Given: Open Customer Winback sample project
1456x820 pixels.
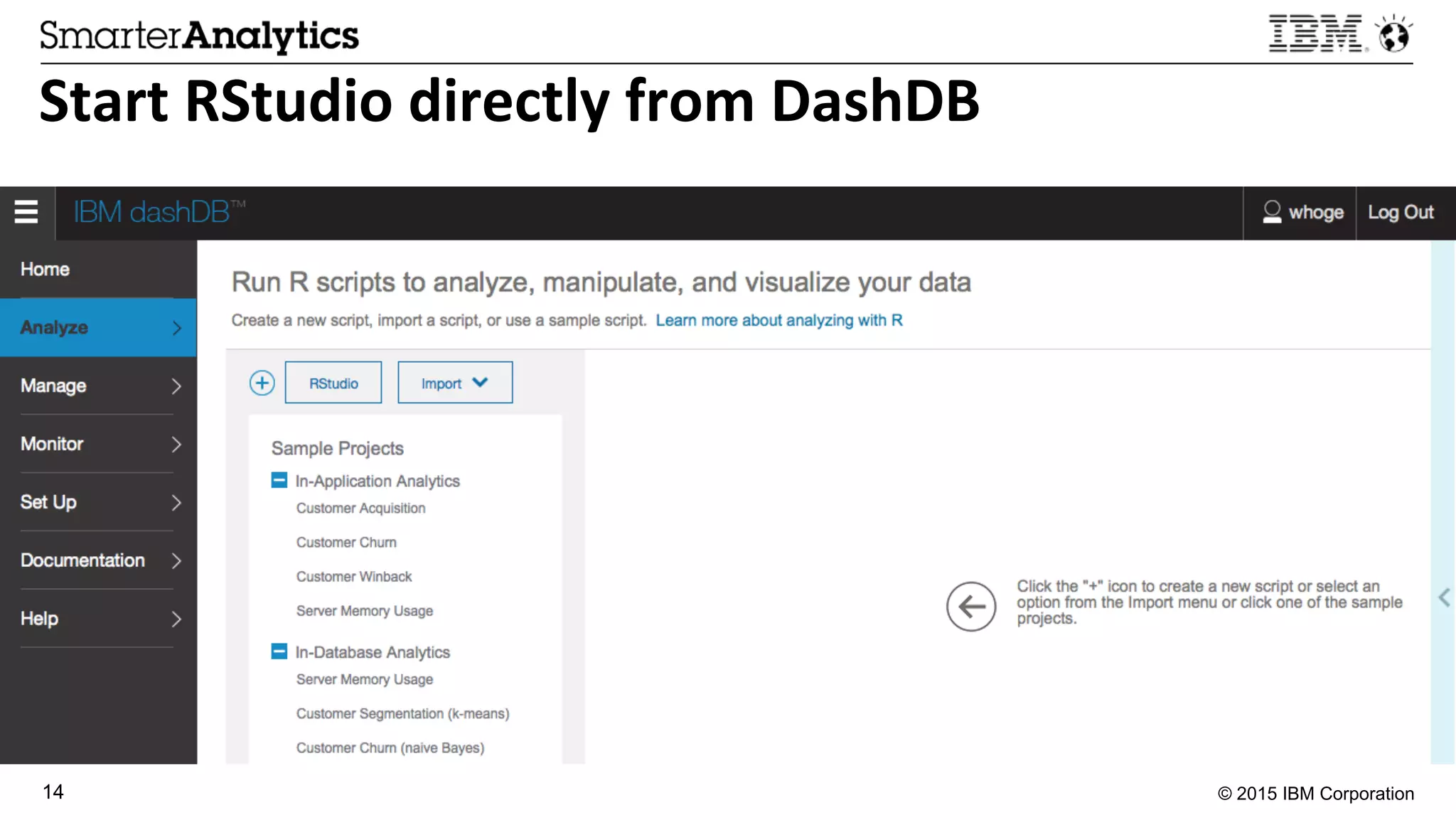Looking at the screenshot, I should click(x=354, y=577).
